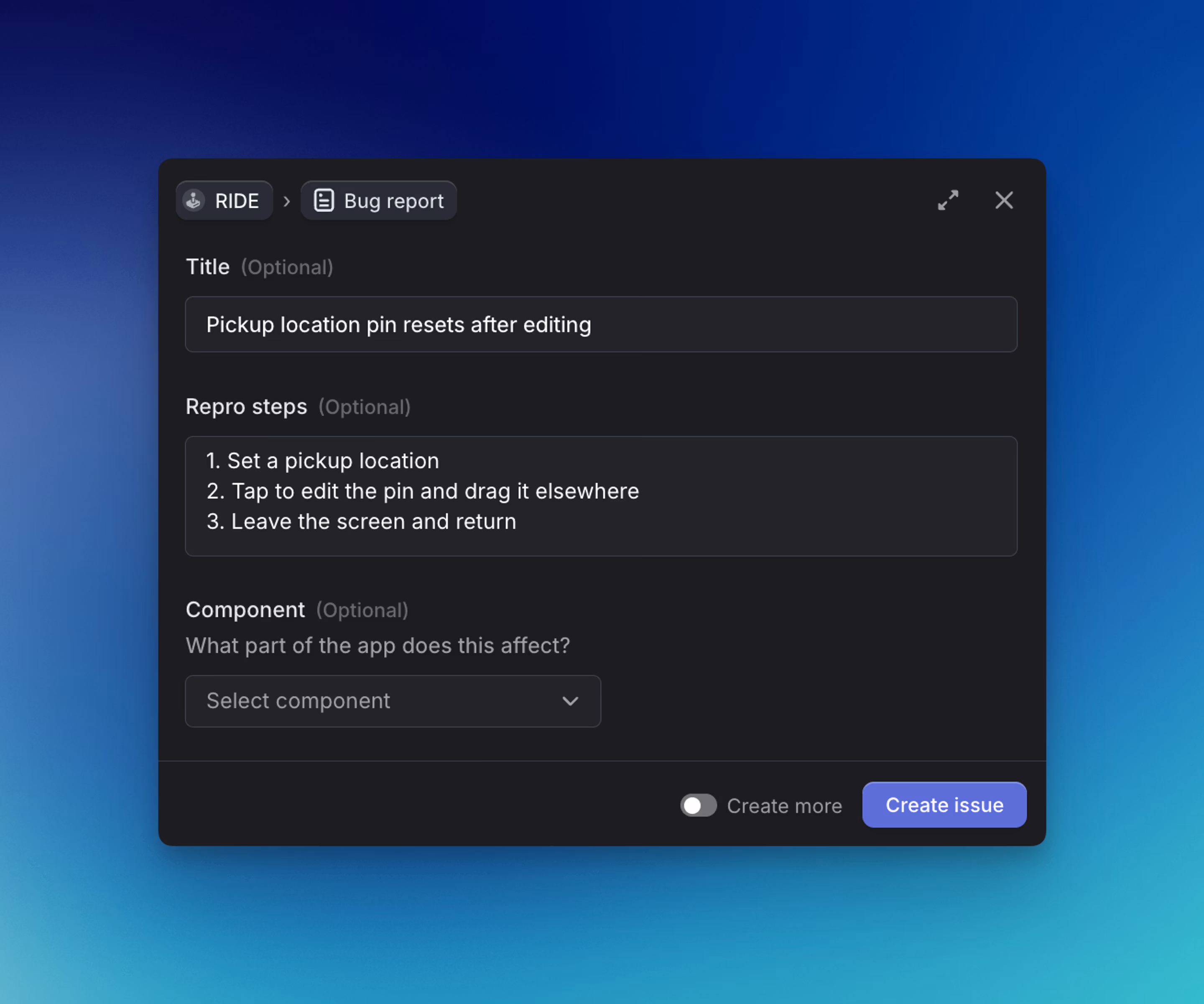The width and height of the screenshot is (1204, 1004).
Task: Click the RIDE project icon in the breadcrumb
Action: 194,200
